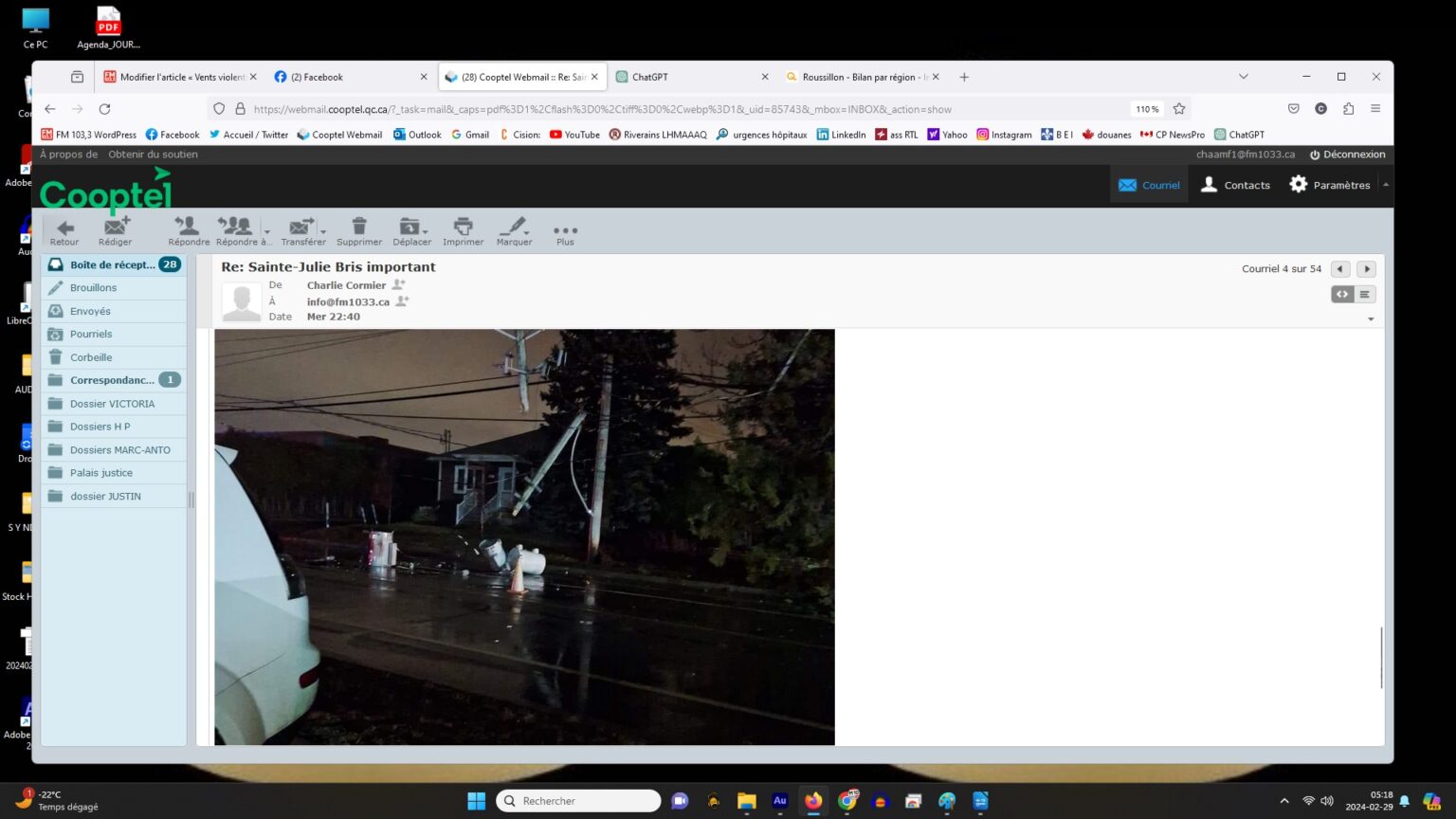Print the email with Imprimer
This screenshot has height=819, width=1456.
coord(463,228)
